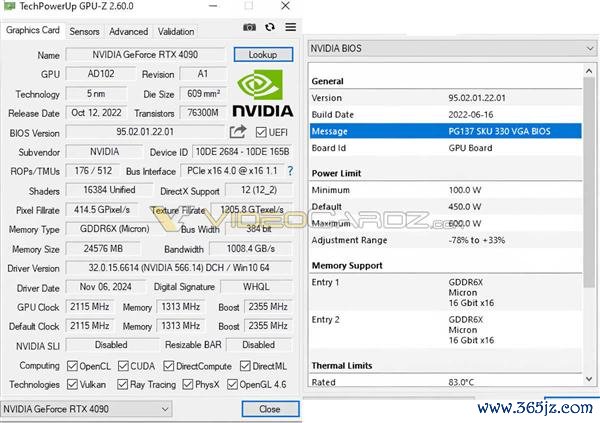The image size is (600, 423).
Task: Toggle the OpenCL checkbox
Action: [x=72, y=366]
